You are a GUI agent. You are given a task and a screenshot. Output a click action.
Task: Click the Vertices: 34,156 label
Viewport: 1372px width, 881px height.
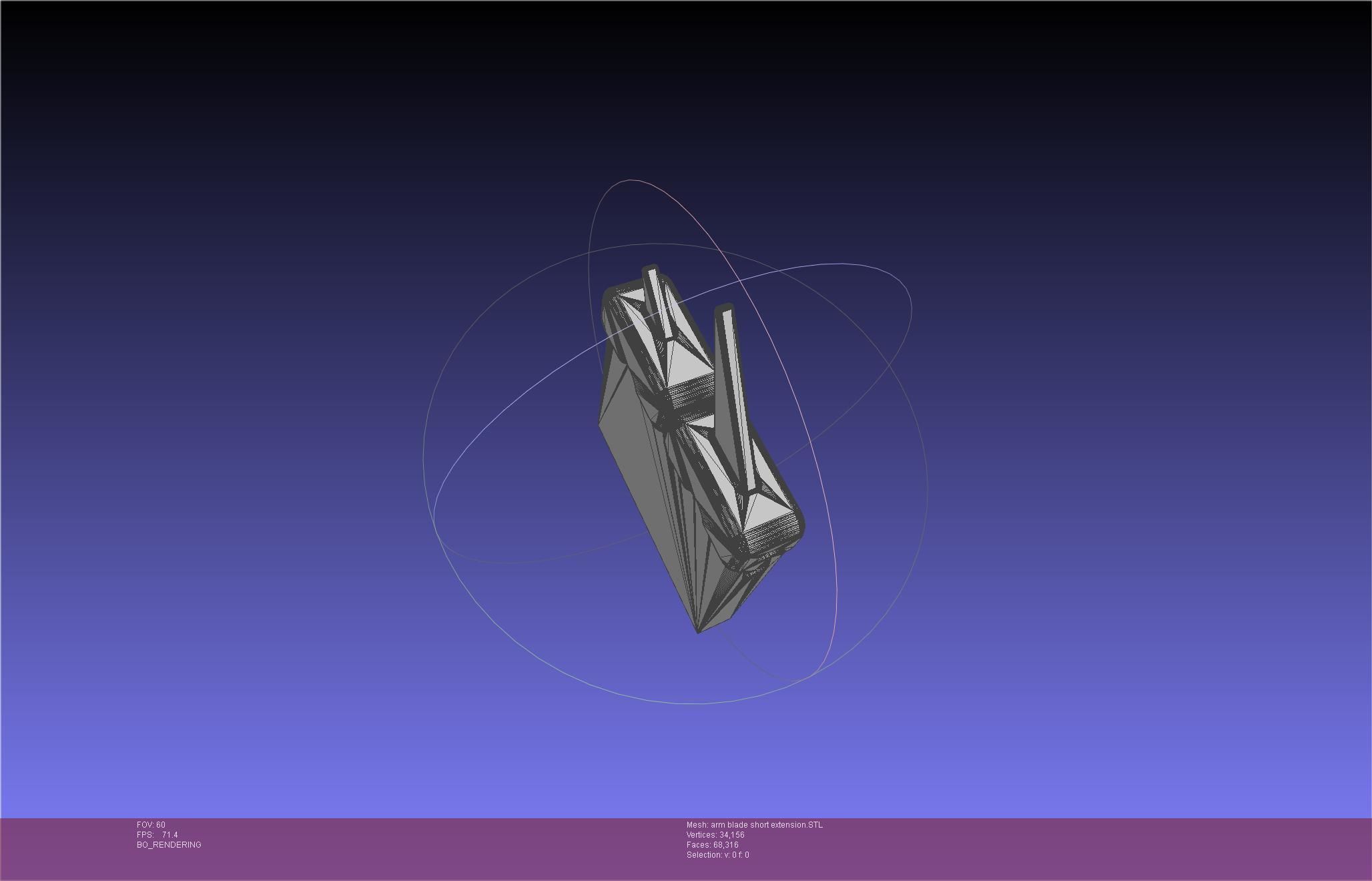point(715,835)
